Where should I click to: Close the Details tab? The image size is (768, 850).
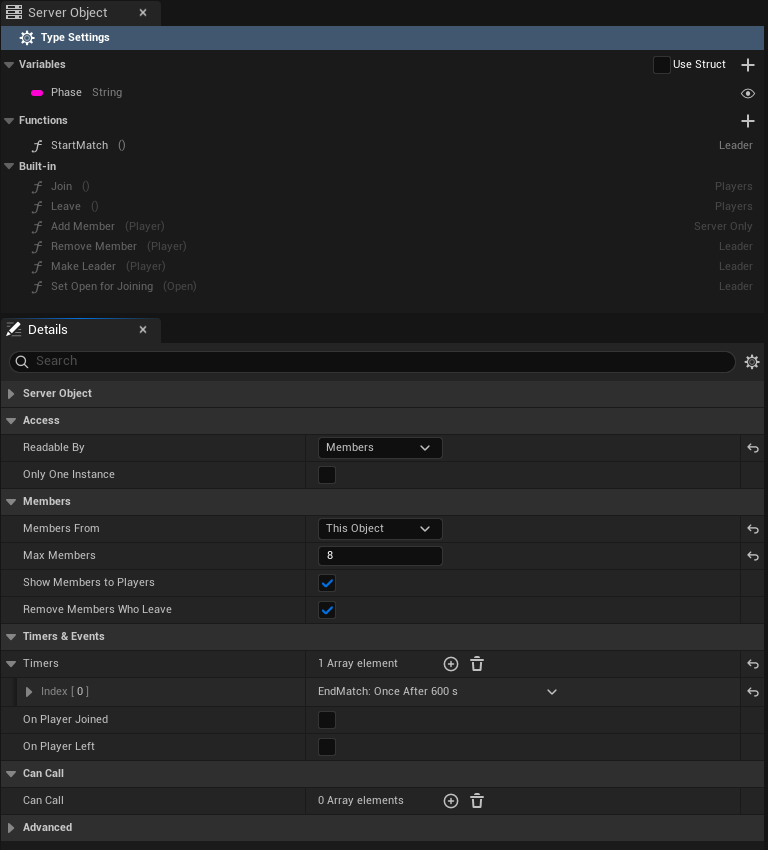click(143, 330)
